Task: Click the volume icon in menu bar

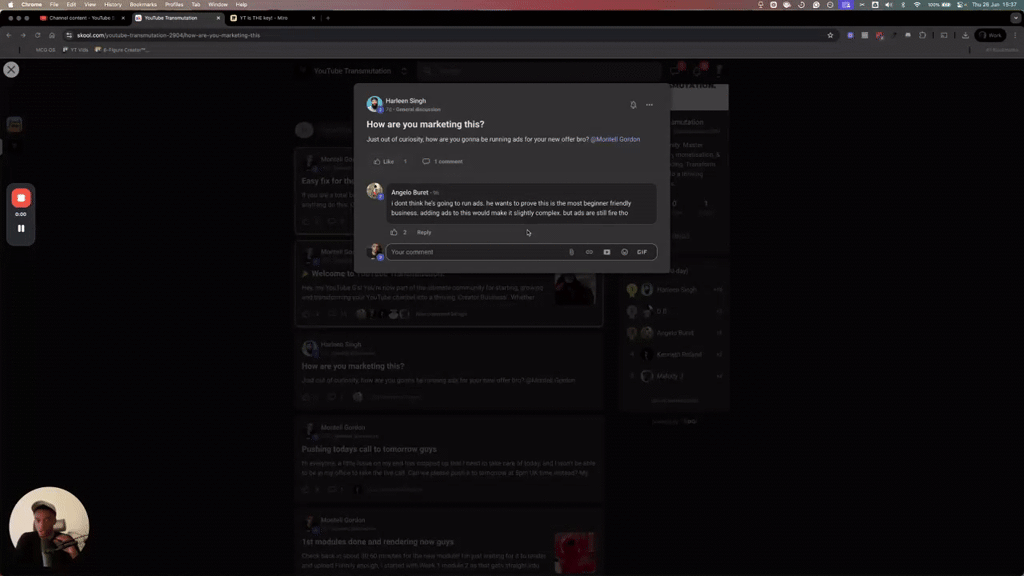Action: [x=889, y=5]
